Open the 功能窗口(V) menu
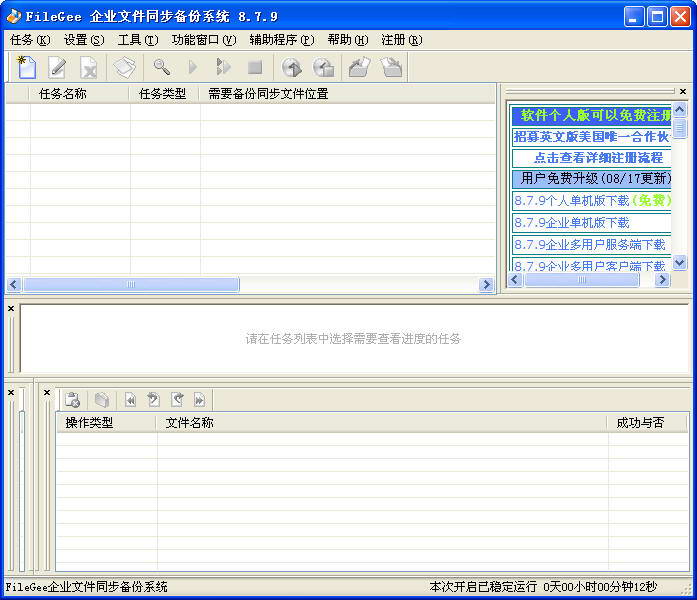Viewport: 697px width, 600px height. [204, 40]
